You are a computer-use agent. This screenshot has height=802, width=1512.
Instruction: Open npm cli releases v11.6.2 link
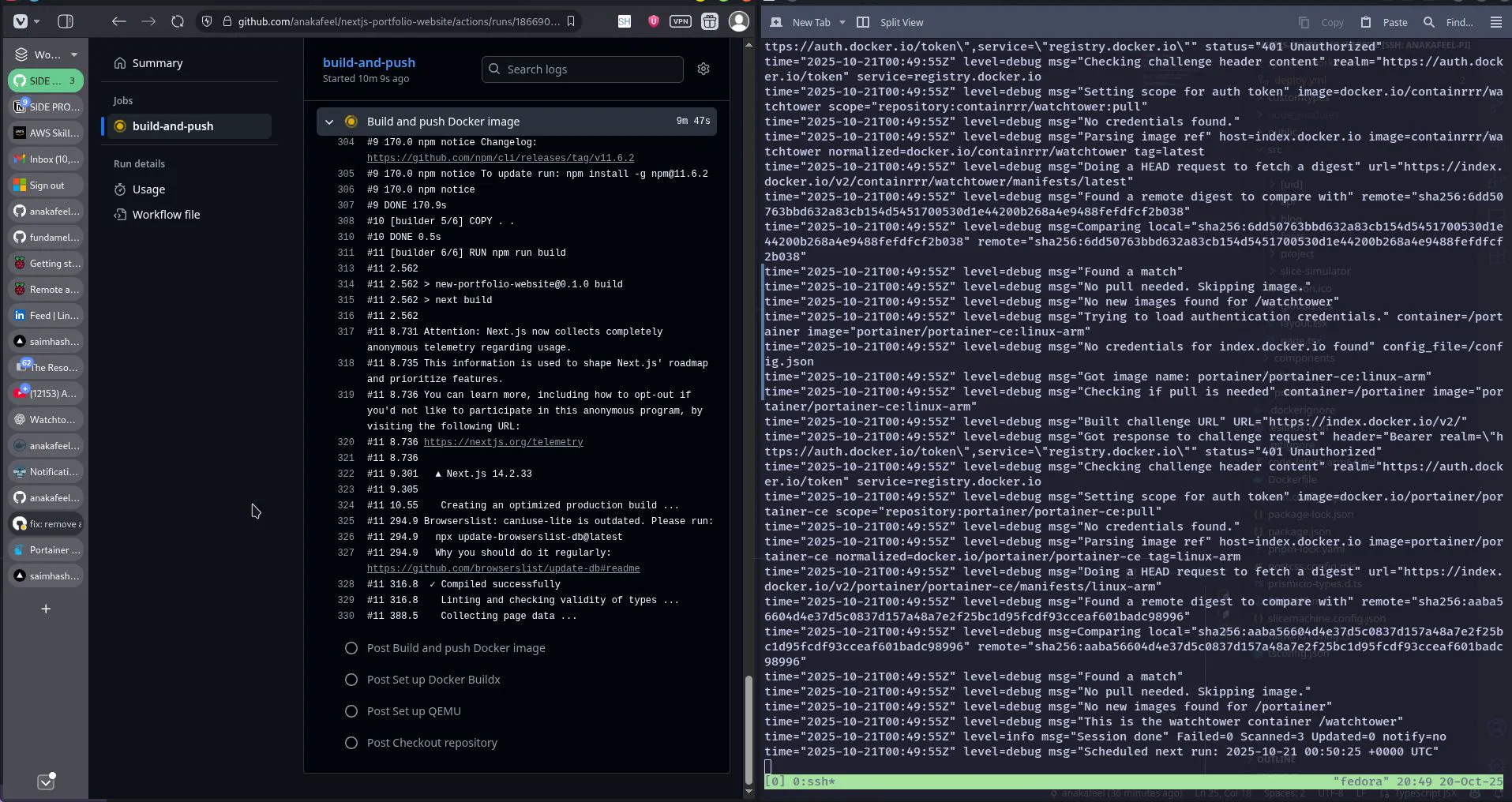(x=501, y=158)
